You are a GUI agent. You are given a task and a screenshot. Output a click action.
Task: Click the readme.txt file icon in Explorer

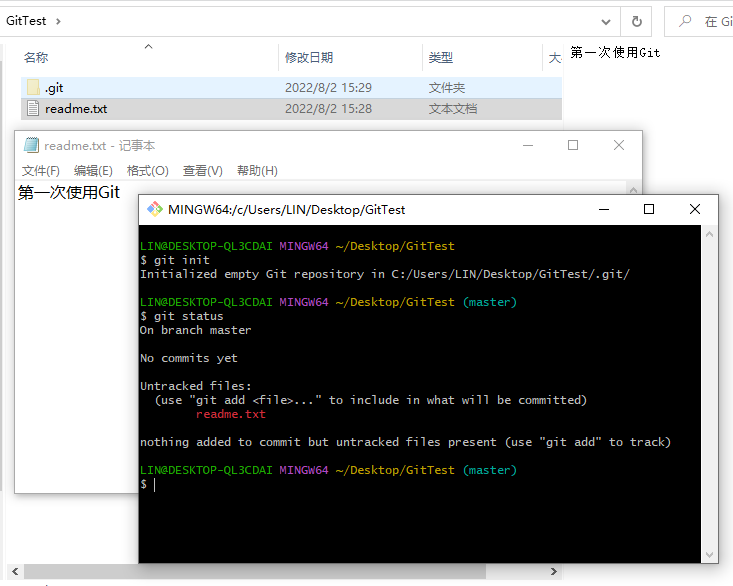[33, 108]
